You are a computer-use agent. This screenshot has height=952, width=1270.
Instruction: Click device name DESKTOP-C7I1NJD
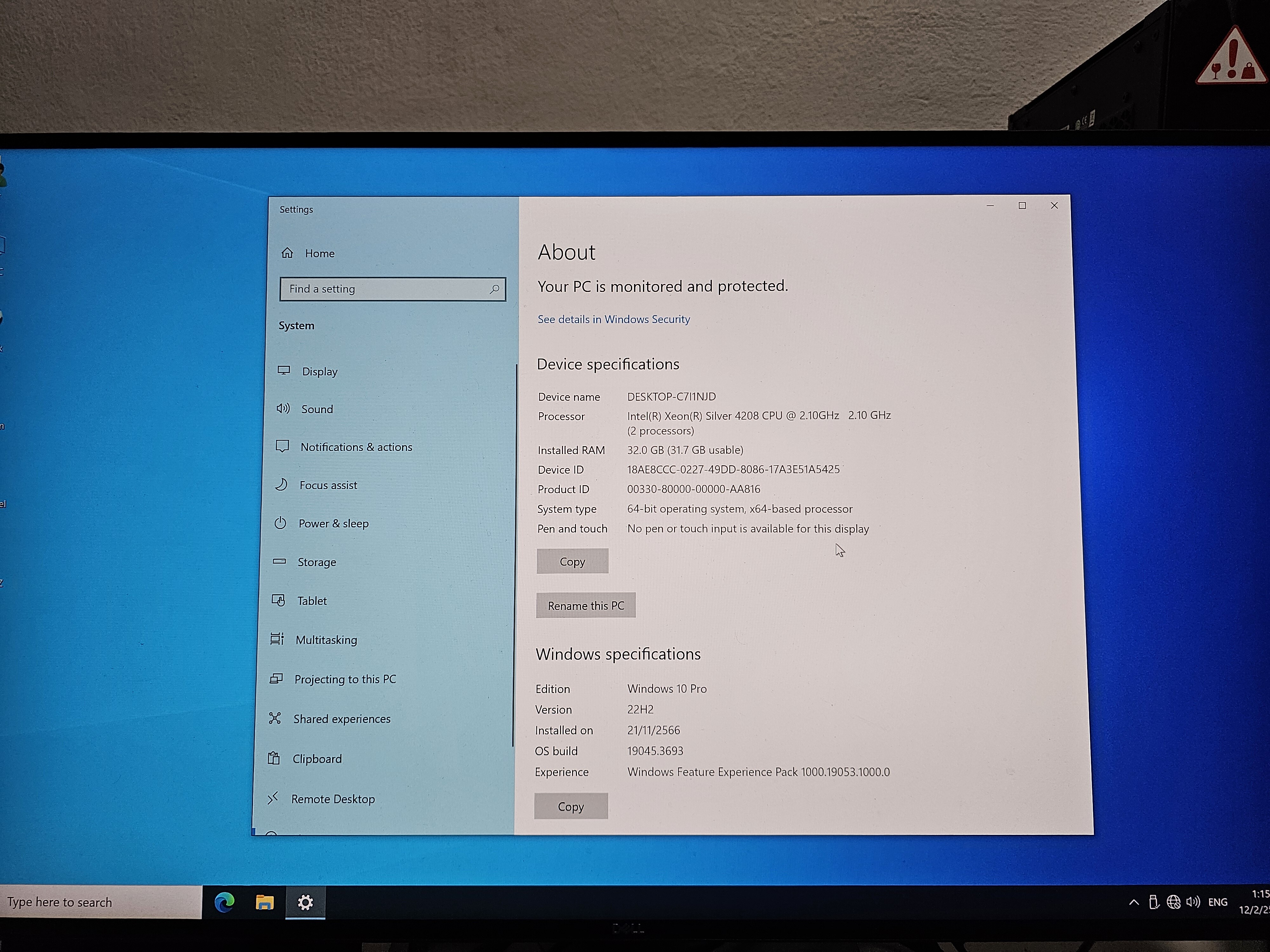(671, 397)
